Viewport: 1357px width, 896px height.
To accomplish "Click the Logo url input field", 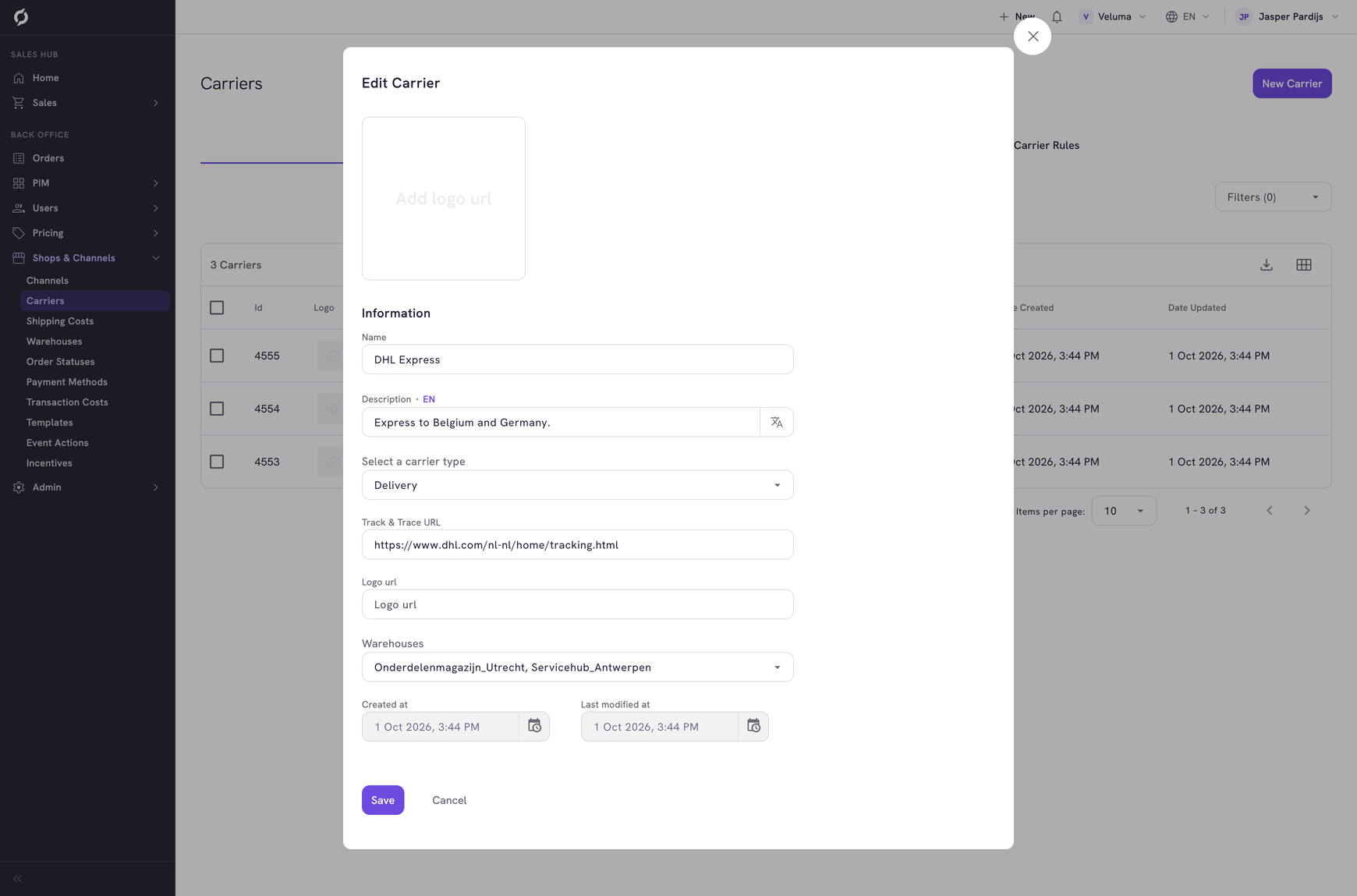I will point(578,604).
